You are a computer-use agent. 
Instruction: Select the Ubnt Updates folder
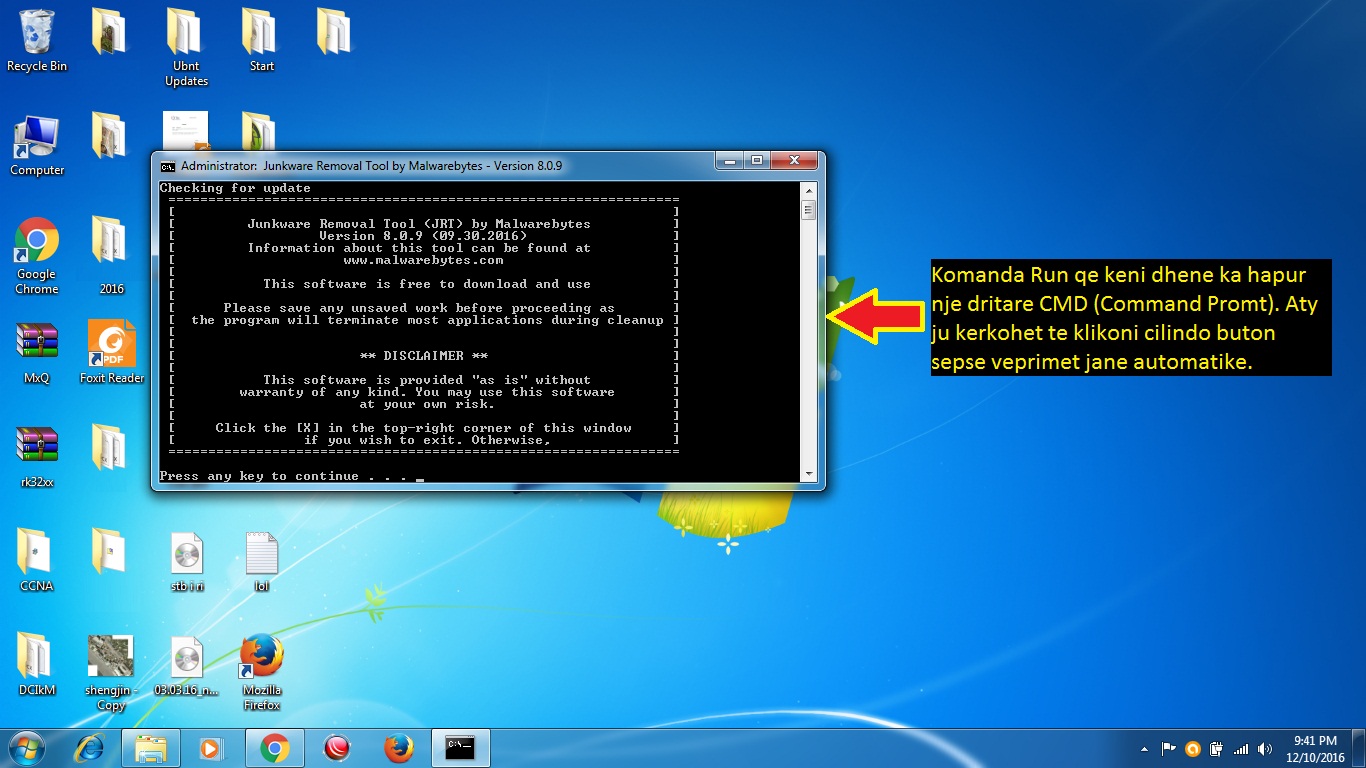tap(186, 48)
